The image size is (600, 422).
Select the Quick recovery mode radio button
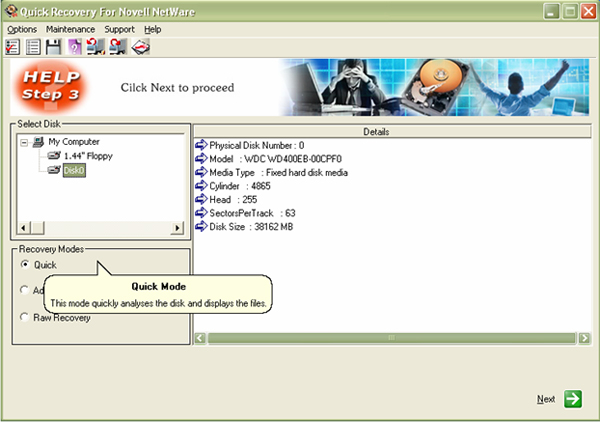coord(25,264)
